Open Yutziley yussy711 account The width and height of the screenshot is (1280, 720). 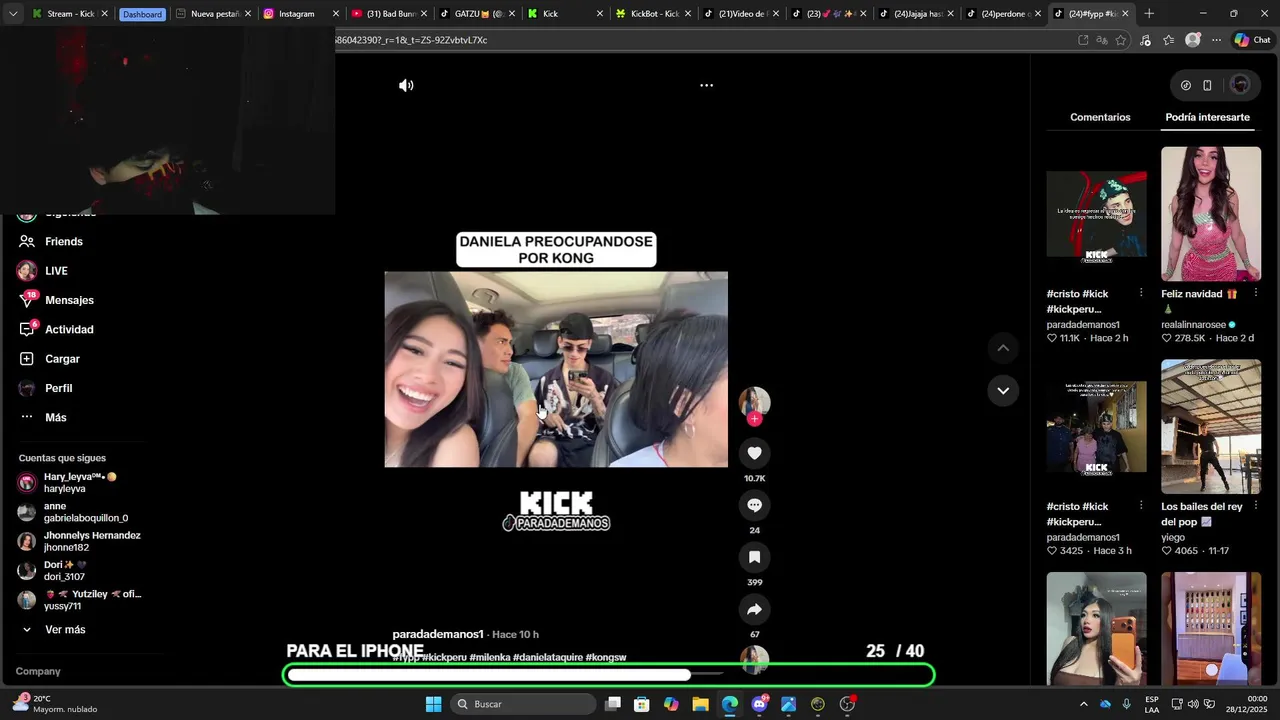tap(80, 600)
